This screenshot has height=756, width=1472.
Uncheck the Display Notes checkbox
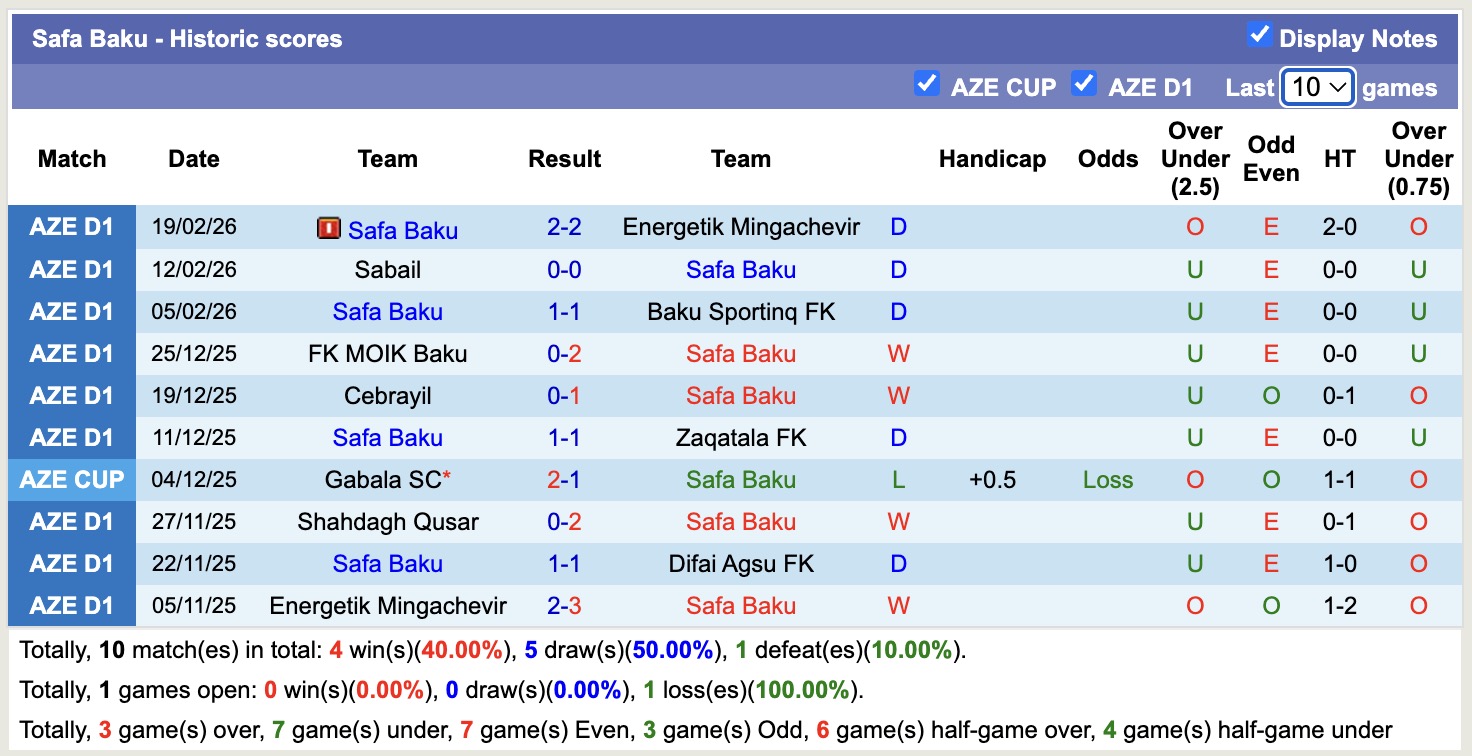(1258, 33)
